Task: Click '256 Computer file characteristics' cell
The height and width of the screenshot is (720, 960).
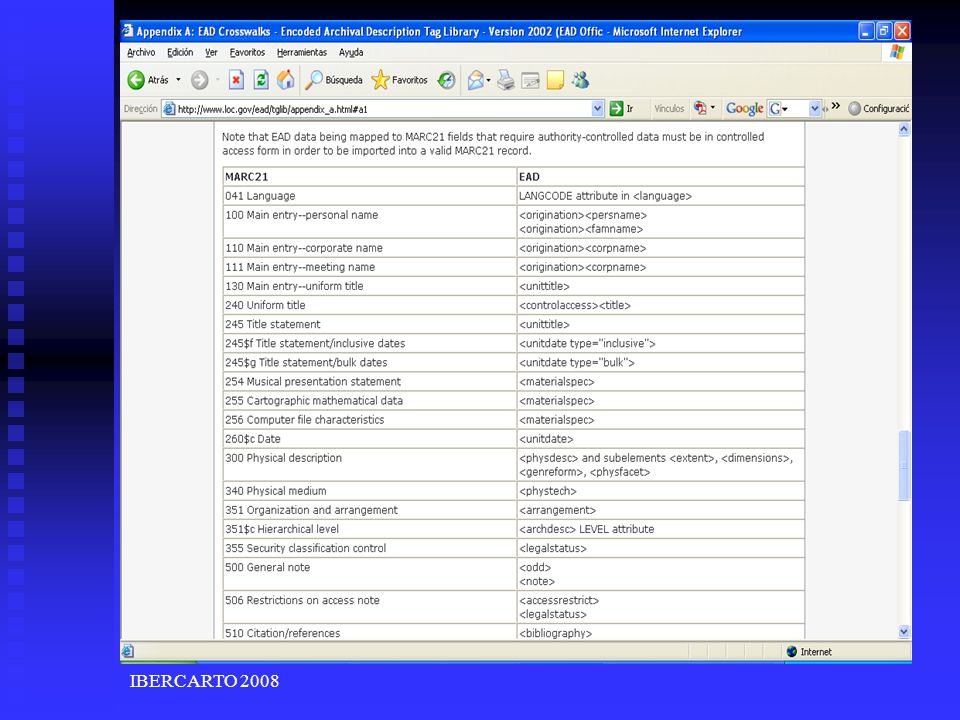Action: point(370,419)
